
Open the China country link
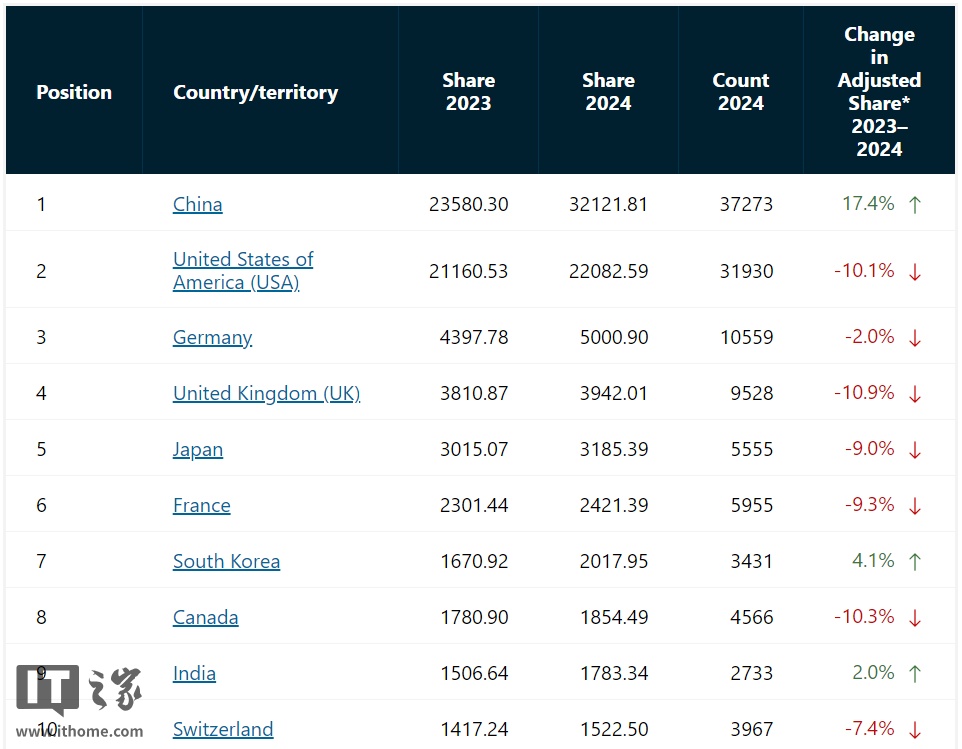(x=198, y=204)
